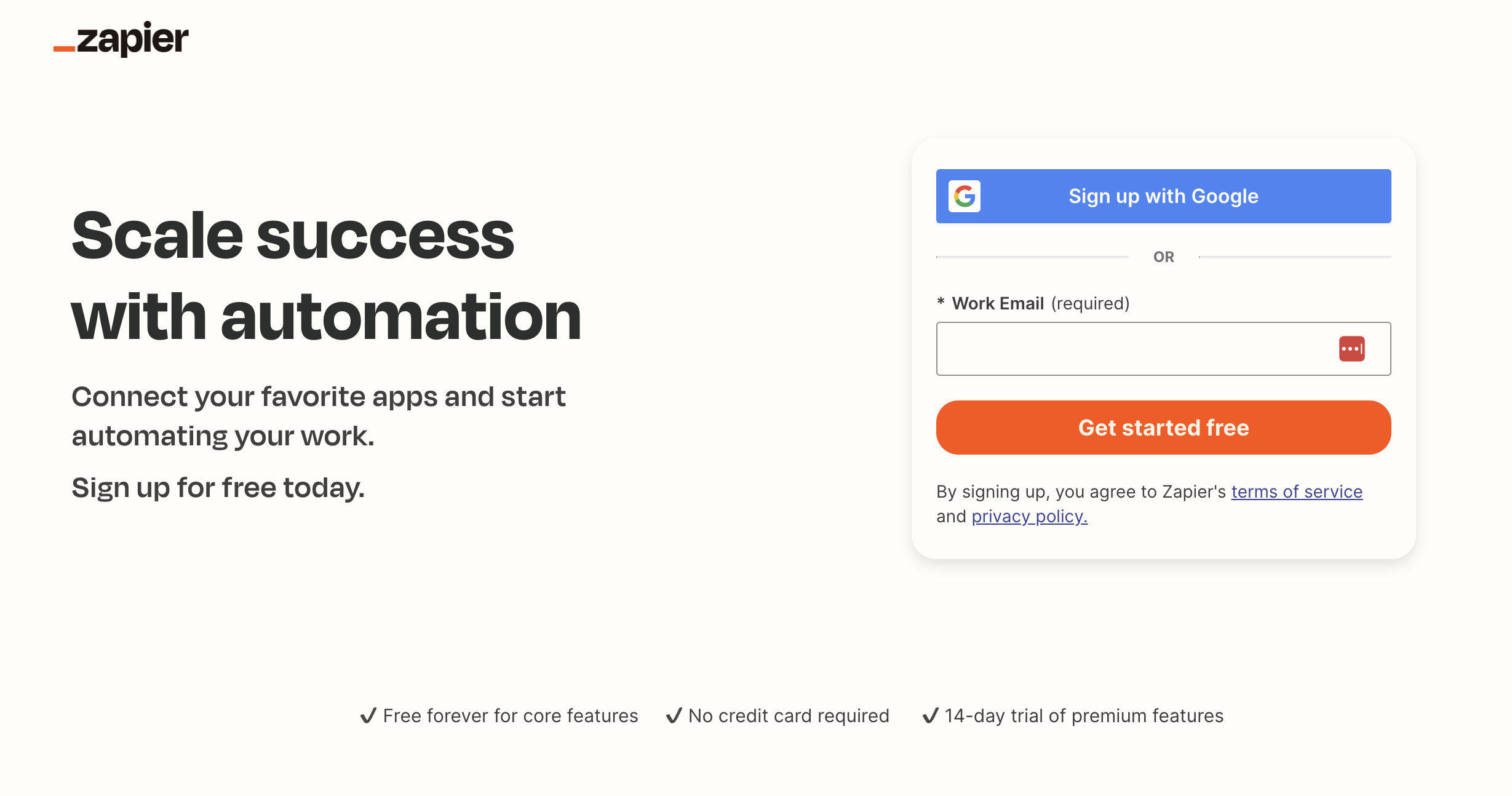Click the asterisk before Work Email label

941,302
